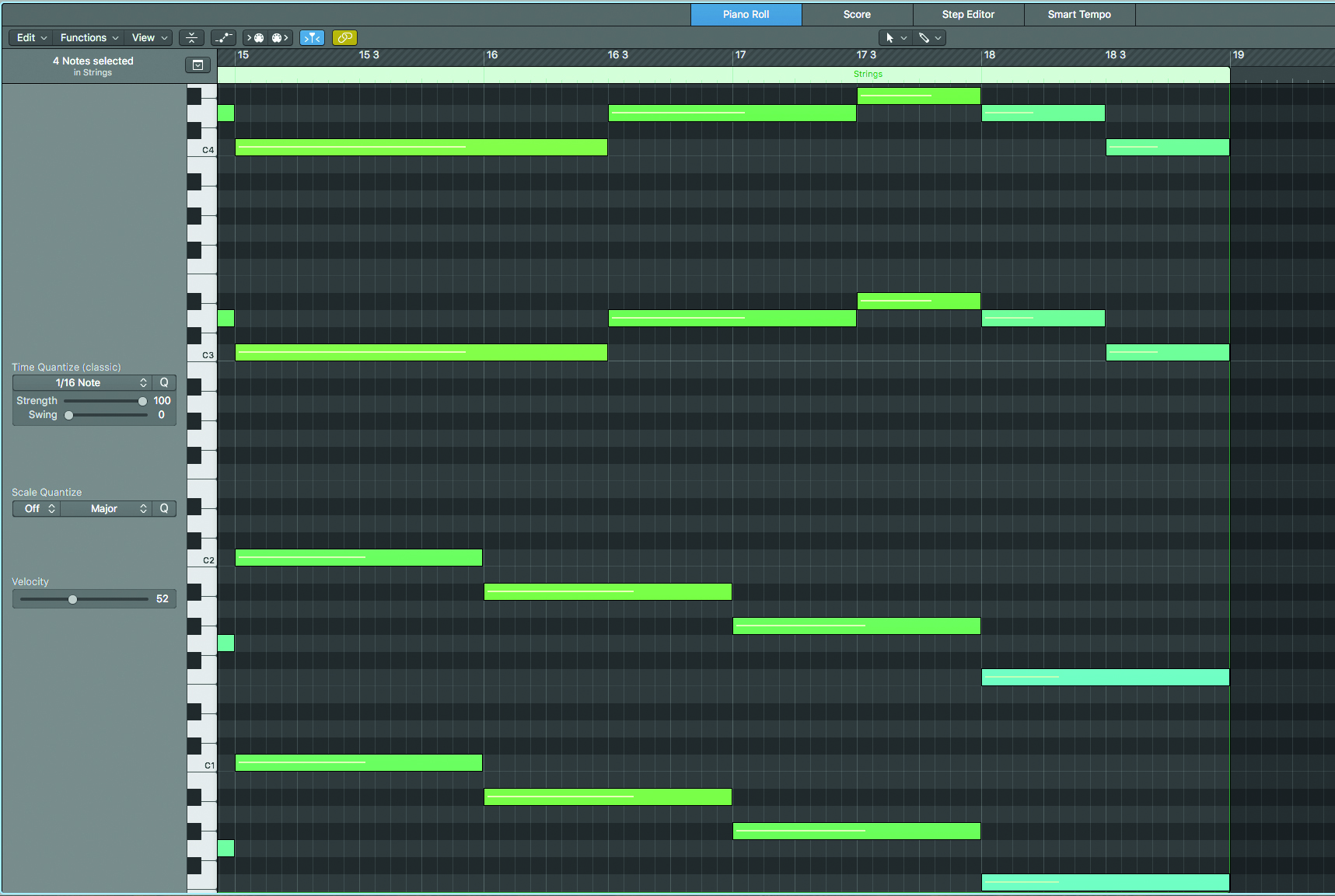
Task: Click bar 15 in the ruler
Action: [x=243, y=55]
